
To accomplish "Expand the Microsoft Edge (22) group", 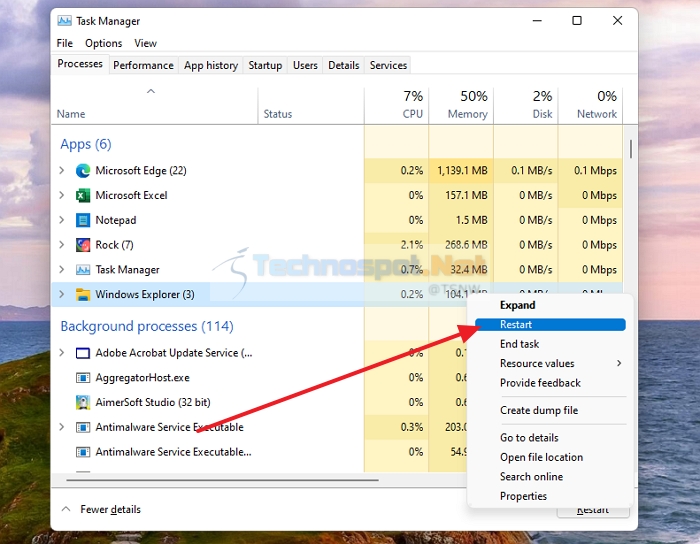I will tap(62, 170).
